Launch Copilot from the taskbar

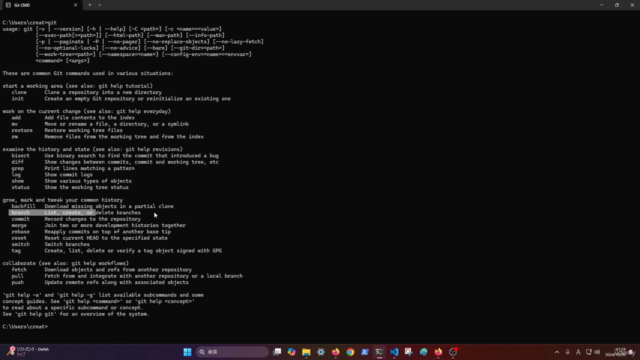click(291, 352)
